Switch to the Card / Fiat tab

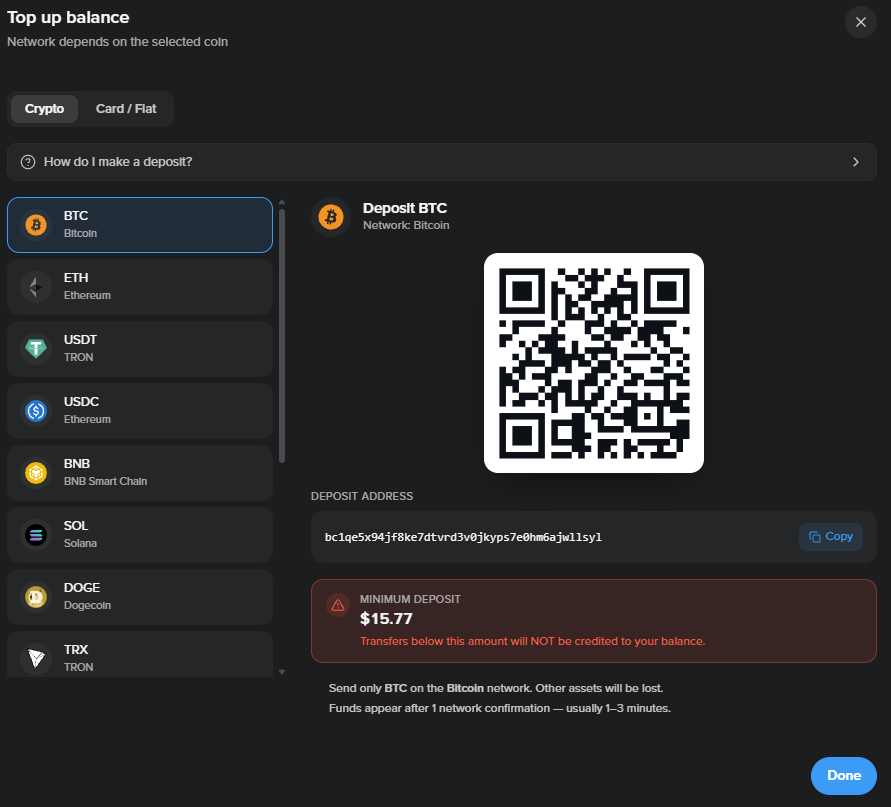click(126, 109)
